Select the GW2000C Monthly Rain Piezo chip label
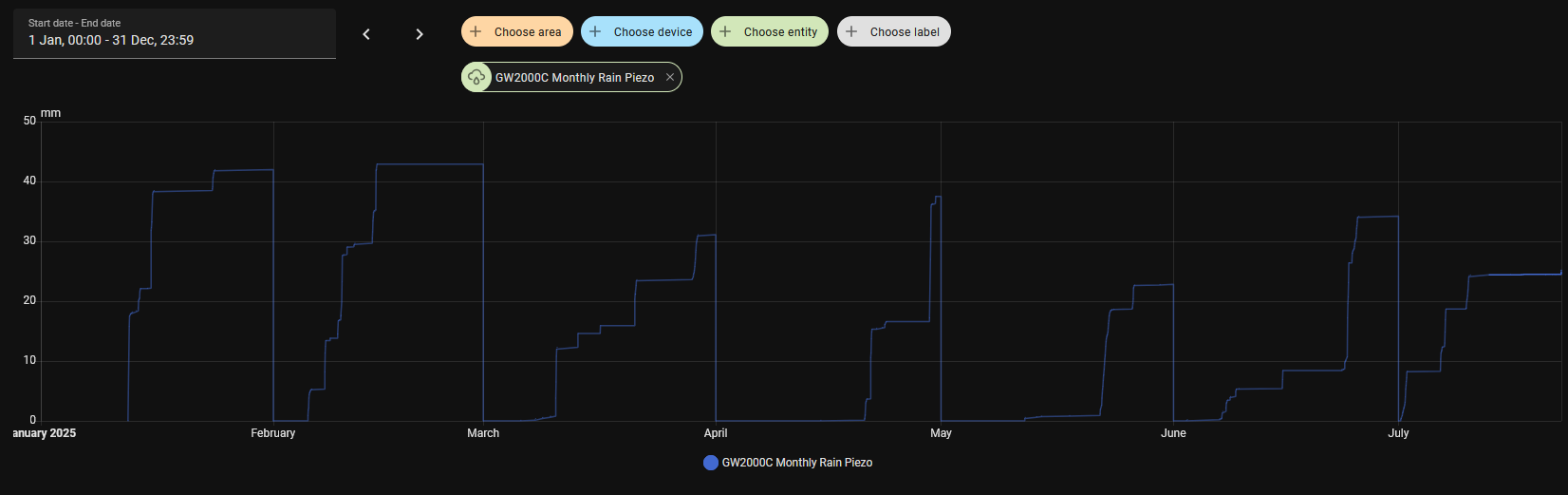The width and height of the screenshot is (1568, 495). click(x=574, y=78)
